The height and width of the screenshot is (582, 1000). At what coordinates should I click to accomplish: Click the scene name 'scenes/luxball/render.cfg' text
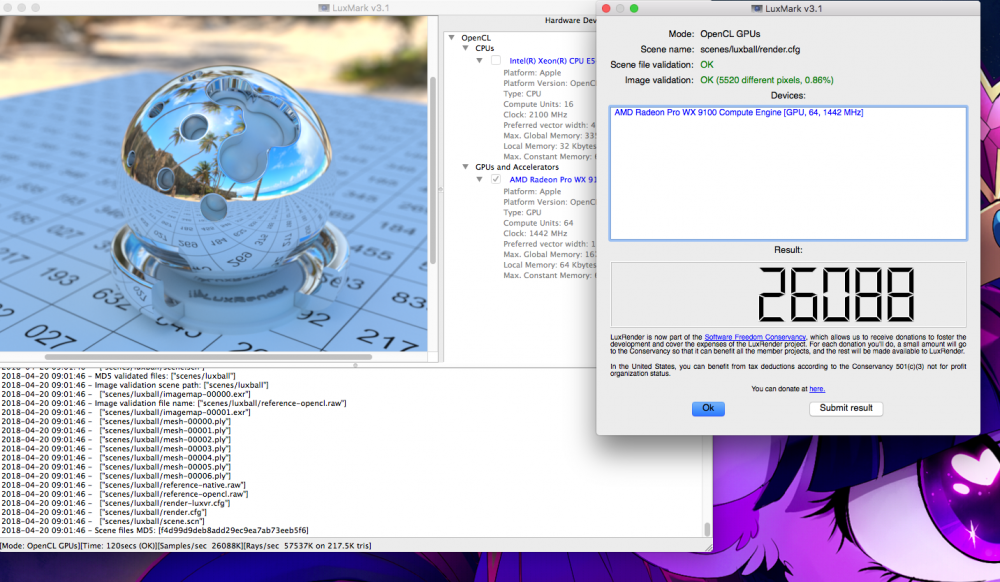(750, 49)
